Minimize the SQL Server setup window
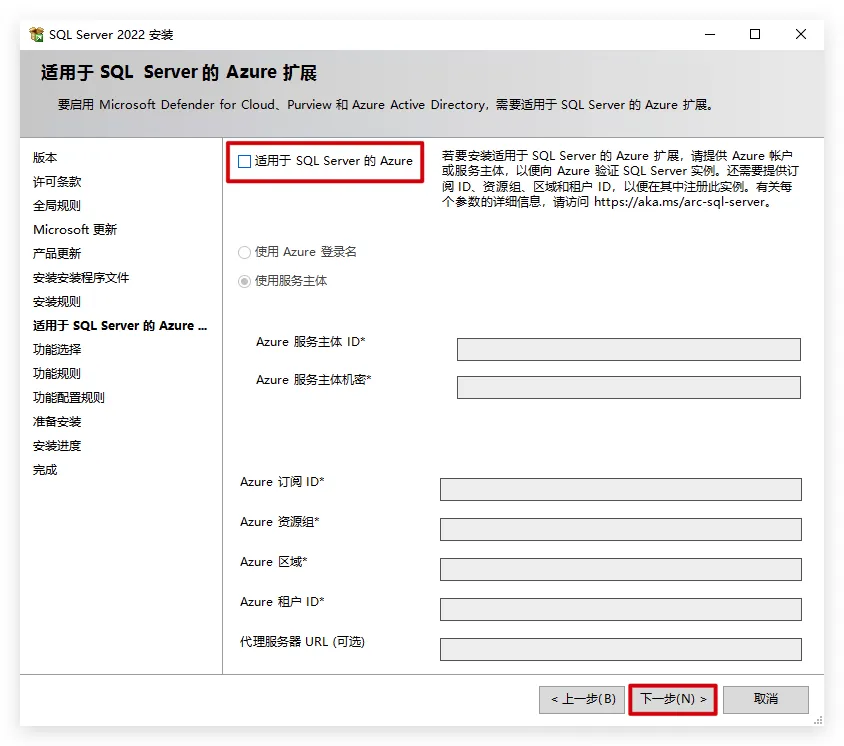The width and height of the screenshot is (844, 746). [x=709, y=34]
